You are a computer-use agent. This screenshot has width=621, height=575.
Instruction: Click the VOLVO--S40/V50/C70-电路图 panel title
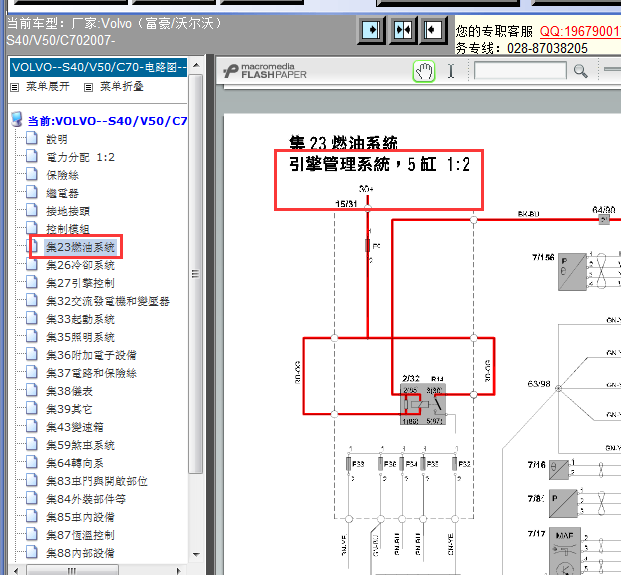pyautogui.click(x=98, y=67)
